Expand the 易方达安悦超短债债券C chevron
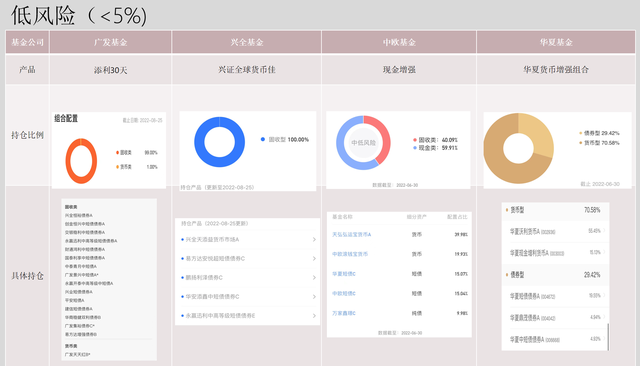640x366 pixels. pyautogui.click(x=314, y=259)
